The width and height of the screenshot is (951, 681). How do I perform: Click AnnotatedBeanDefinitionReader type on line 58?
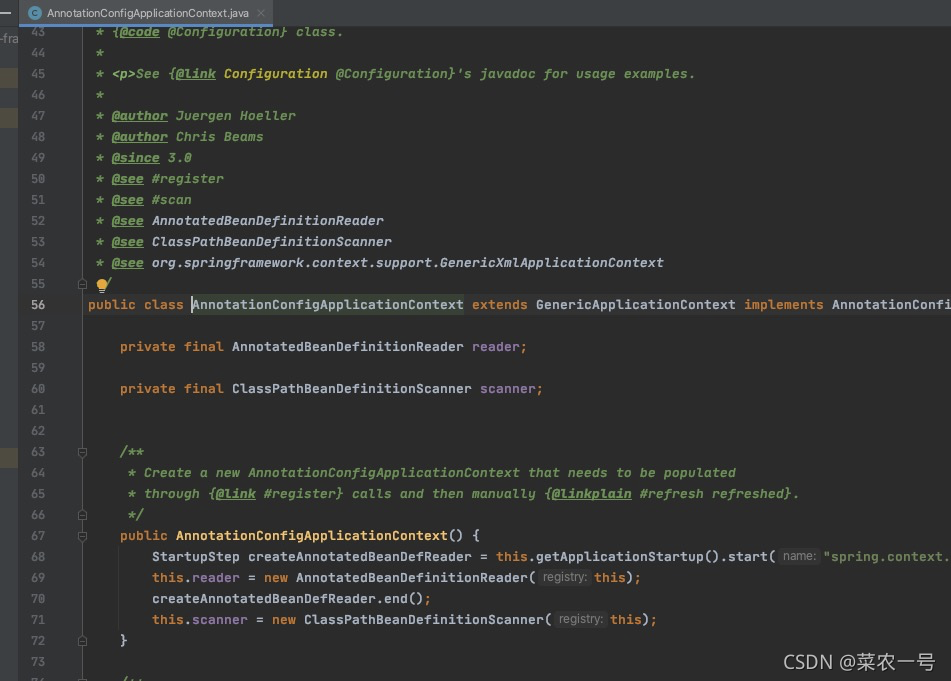coord(348,347)
